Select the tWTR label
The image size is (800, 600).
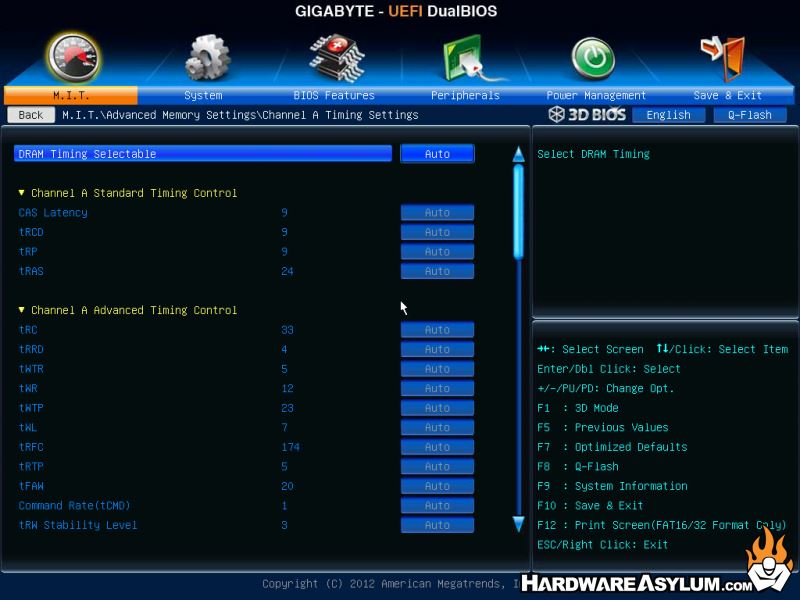point(31,368)
